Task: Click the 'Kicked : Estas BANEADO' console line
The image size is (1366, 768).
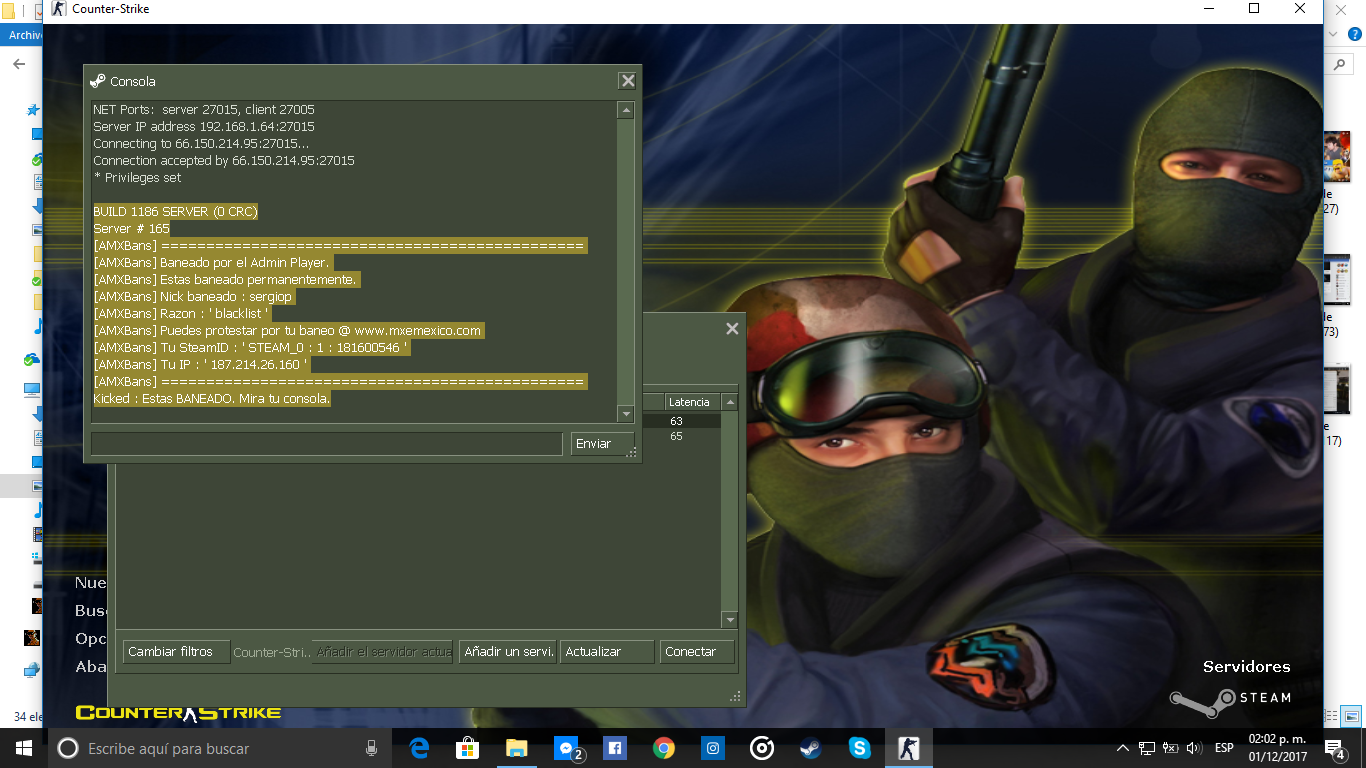Action: point(212,399)
